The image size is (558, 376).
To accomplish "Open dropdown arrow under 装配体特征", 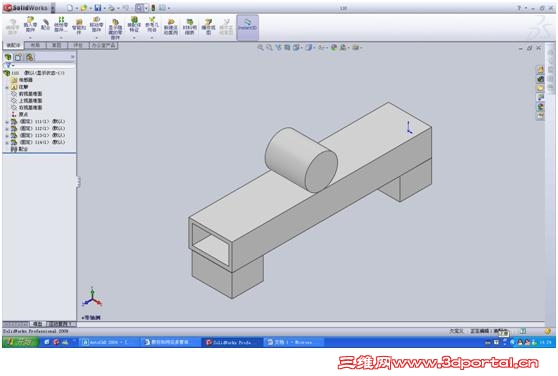I will (134, 37).
